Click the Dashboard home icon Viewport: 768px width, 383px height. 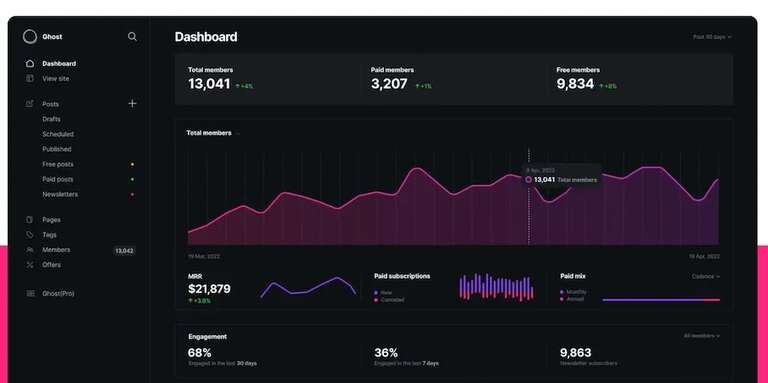tap(30, 64)
